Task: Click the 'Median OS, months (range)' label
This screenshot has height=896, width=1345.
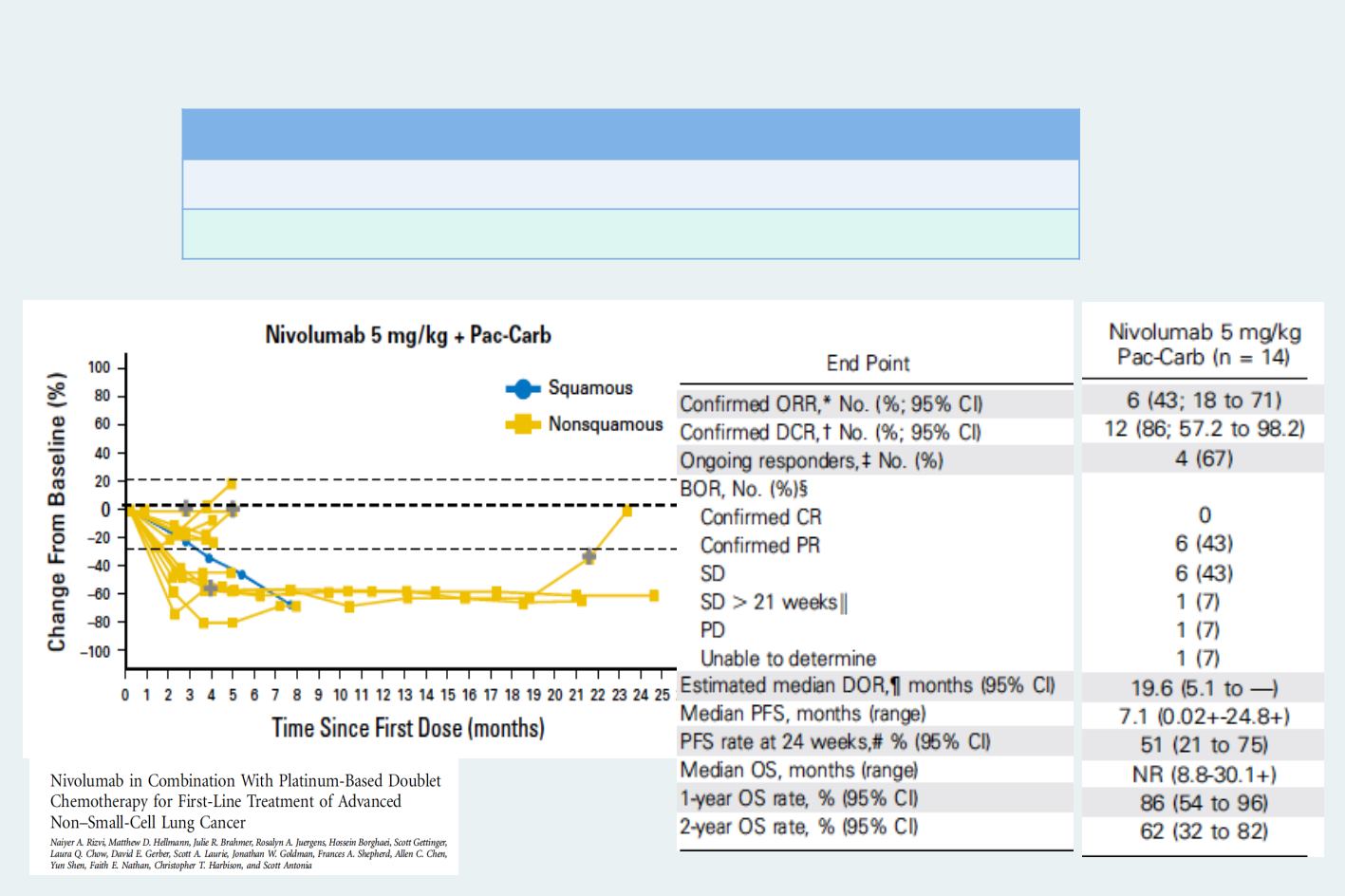Action: pos(799,771)
